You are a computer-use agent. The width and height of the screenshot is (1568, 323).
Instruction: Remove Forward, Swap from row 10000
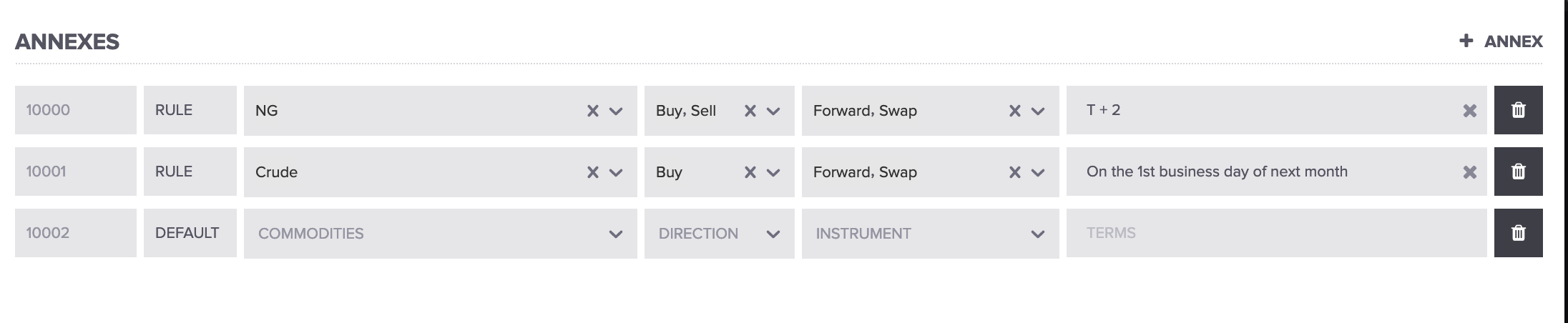click(x=1014, y=111)
